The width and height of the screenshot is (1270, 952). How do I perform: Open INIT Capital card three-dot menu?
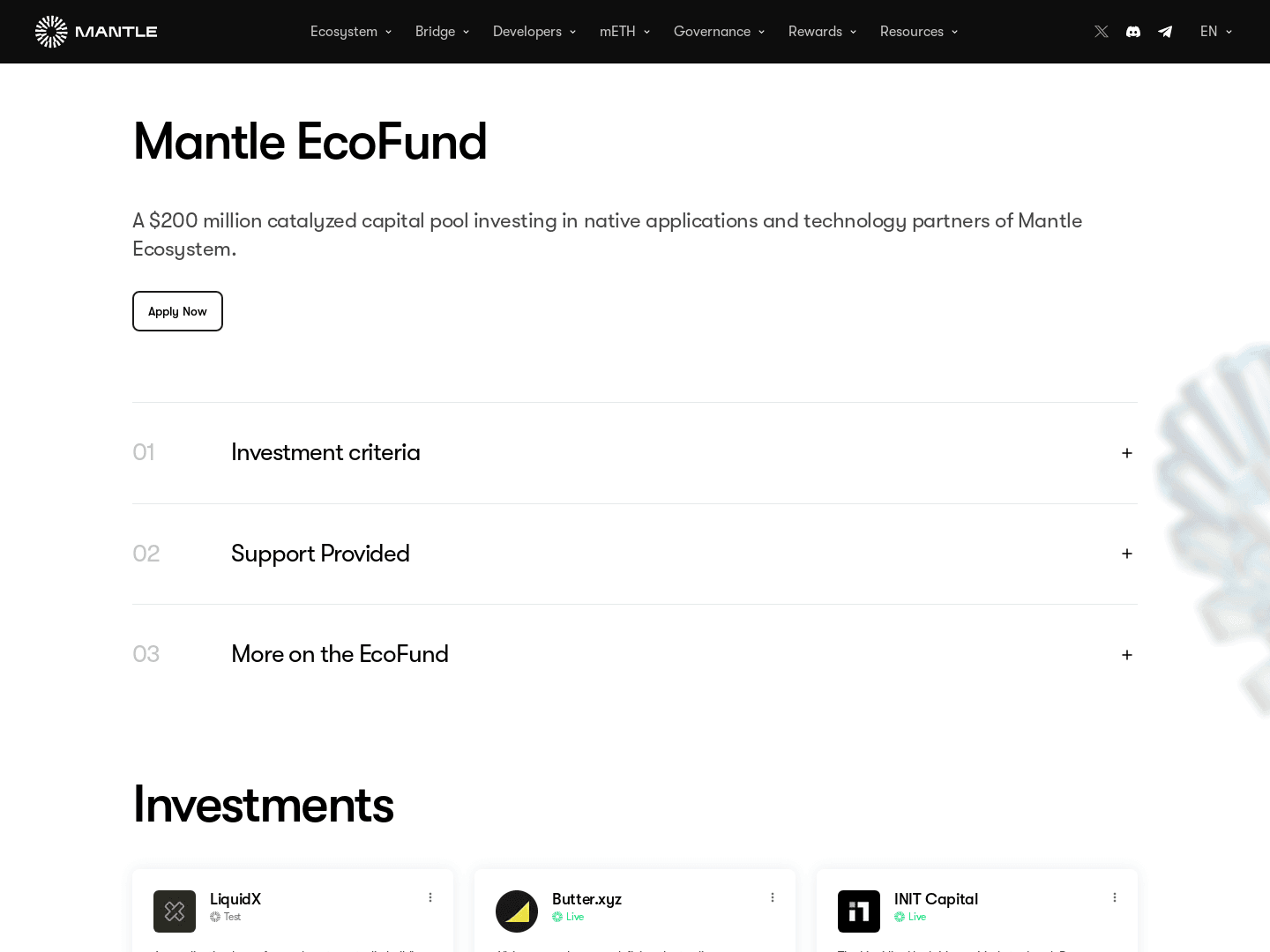point(1115,897)
